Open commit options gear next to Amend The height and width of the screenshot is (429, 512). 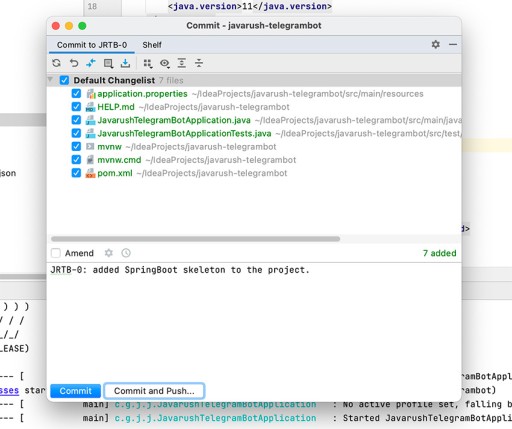(x=109, y=253)
